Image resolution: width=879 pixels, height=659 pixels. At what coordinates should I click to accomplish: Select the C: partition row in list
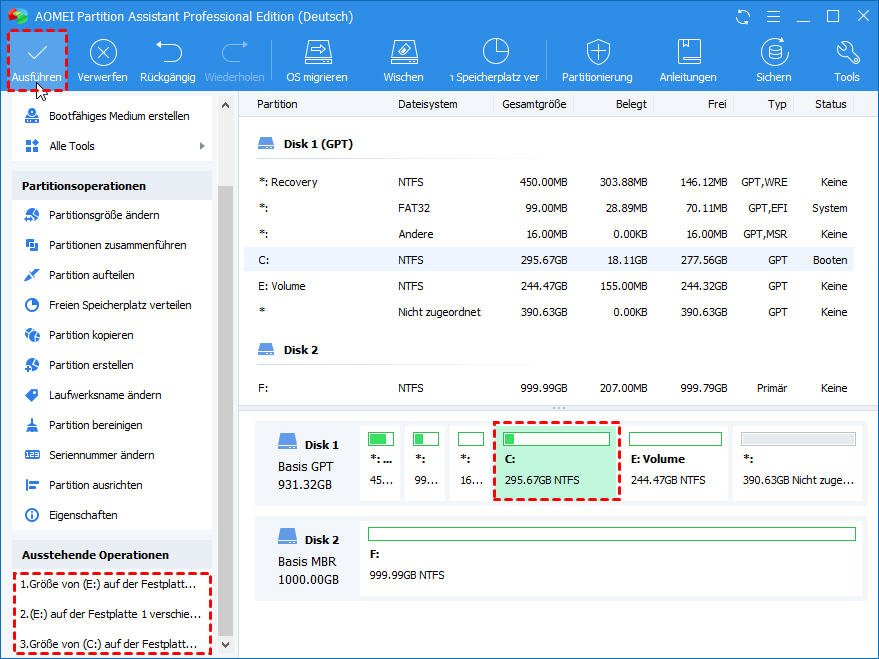click(549, 260)
